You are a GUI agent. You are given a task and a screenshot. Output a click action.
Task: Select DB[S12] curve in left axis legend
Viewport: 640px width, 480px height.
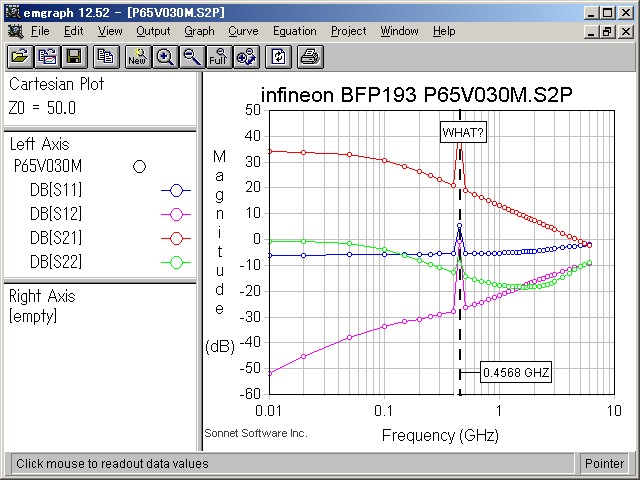click(x=56, y=214)
